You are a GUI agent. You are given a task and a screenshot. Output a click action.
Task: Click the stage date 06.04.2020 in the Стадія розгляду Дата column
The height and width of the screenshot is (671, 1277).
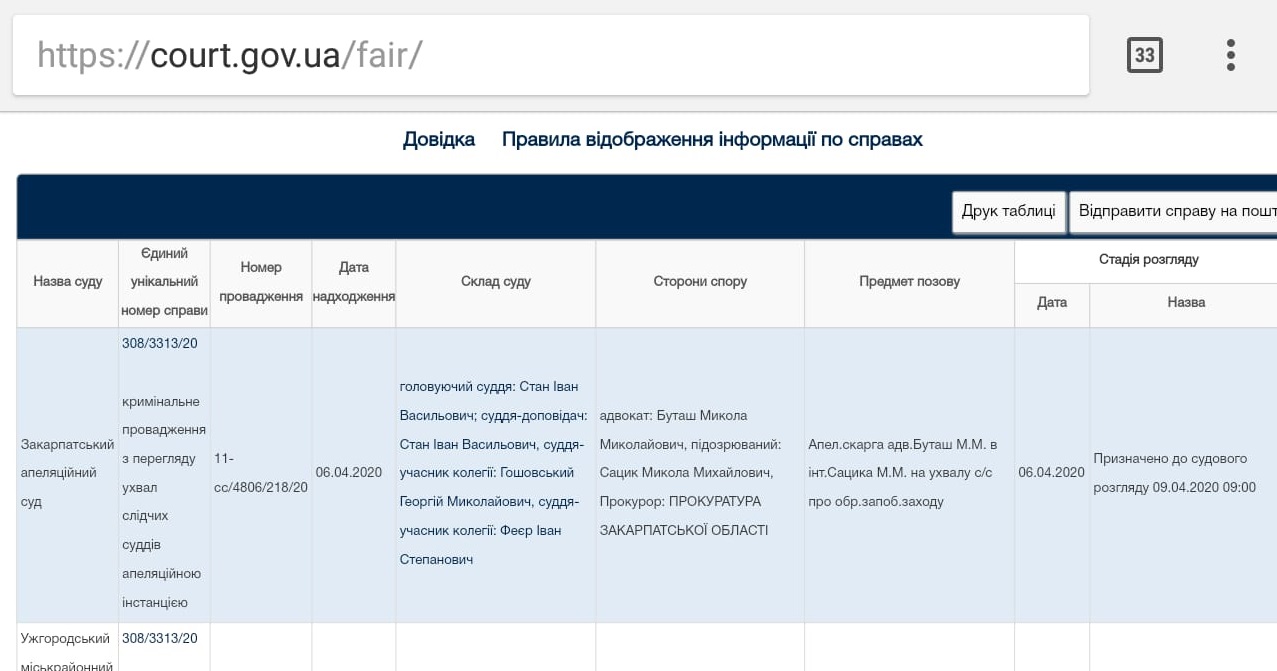tap(1052, 473)
